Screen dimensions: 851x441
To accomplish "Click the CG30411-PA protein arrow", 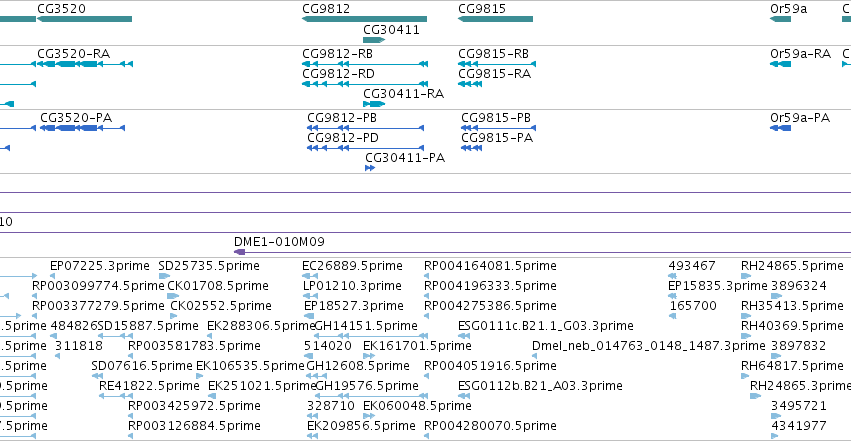I will tap(370, 168).
